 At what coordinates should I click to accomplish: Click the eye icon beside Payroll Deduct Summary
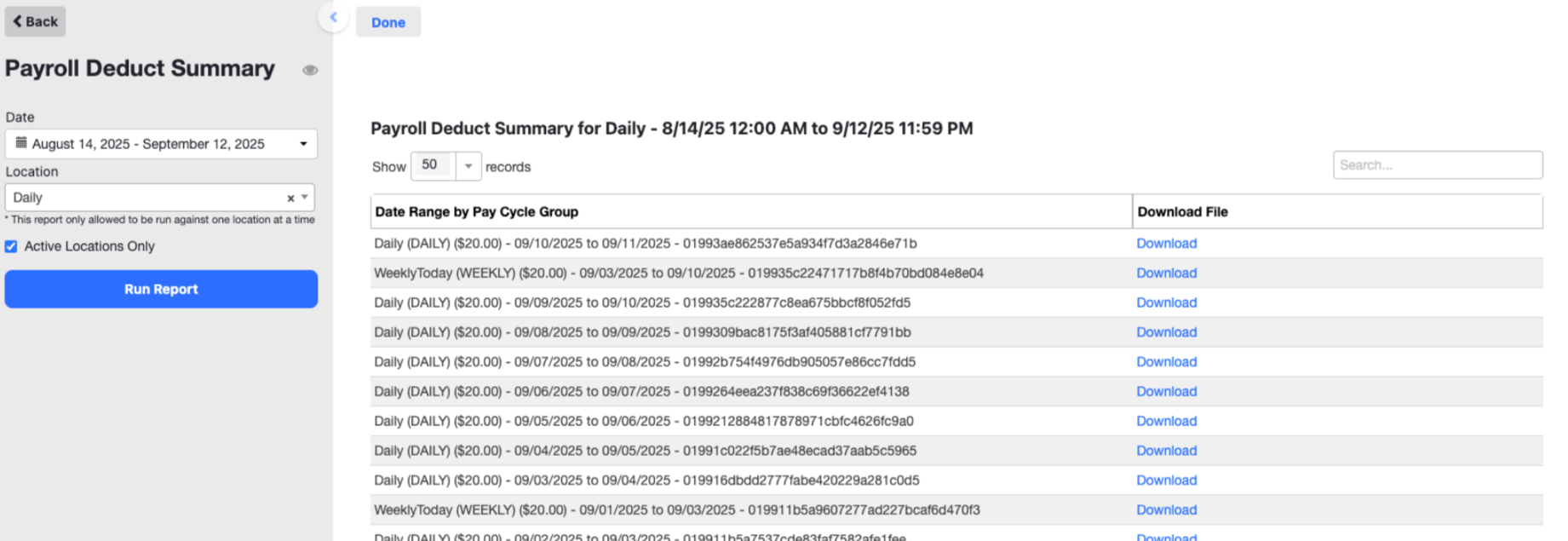(x=310, y=70)
